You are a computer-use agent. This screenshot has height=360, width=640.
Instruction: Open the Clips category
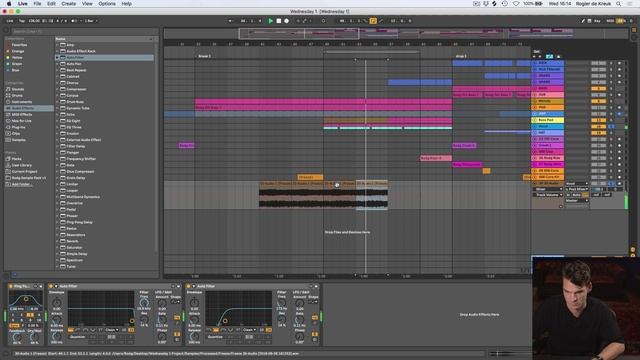pos(16,133)
